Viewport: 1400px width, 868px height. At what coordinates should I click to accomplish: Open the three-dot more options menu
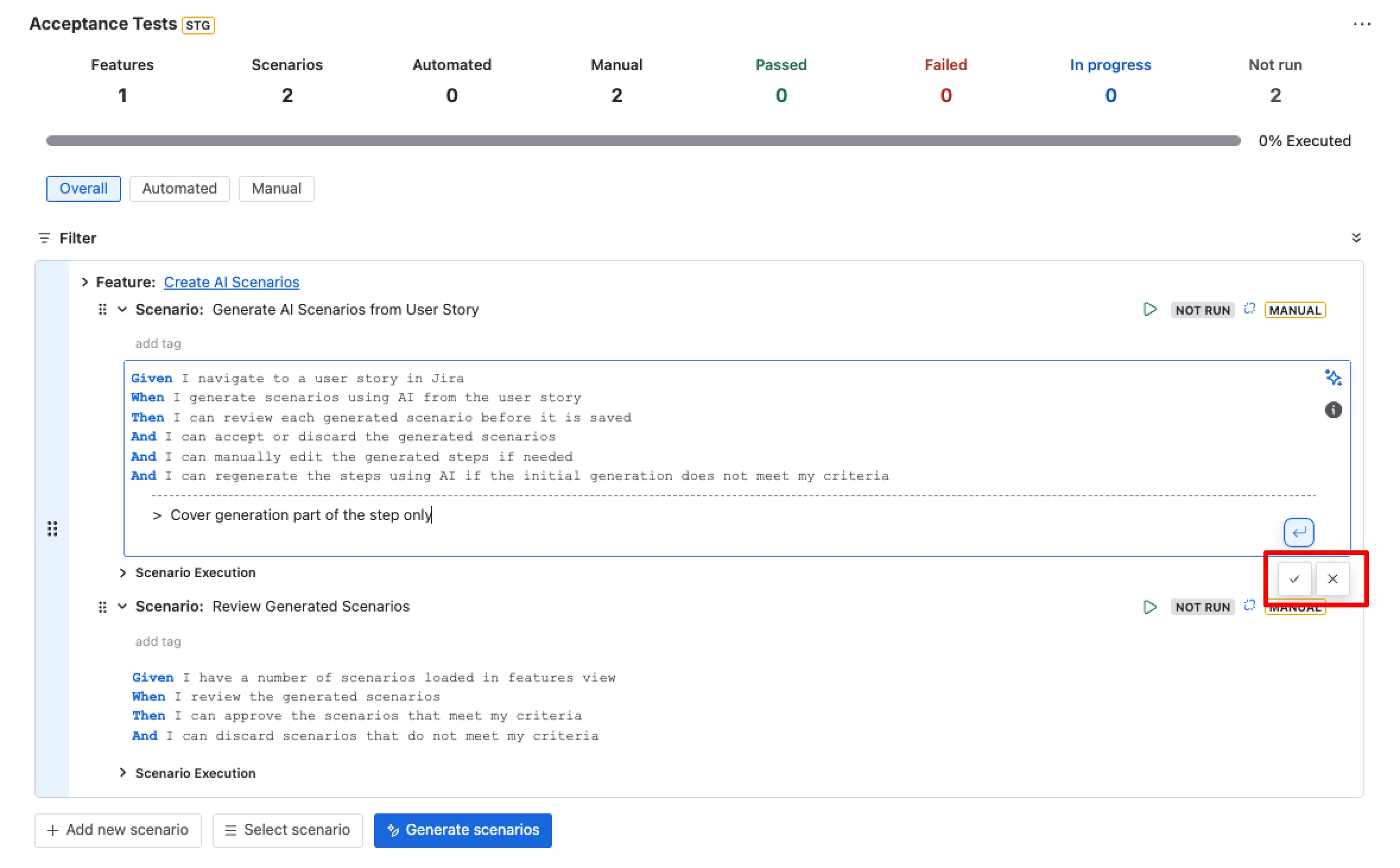[1361, 24]
